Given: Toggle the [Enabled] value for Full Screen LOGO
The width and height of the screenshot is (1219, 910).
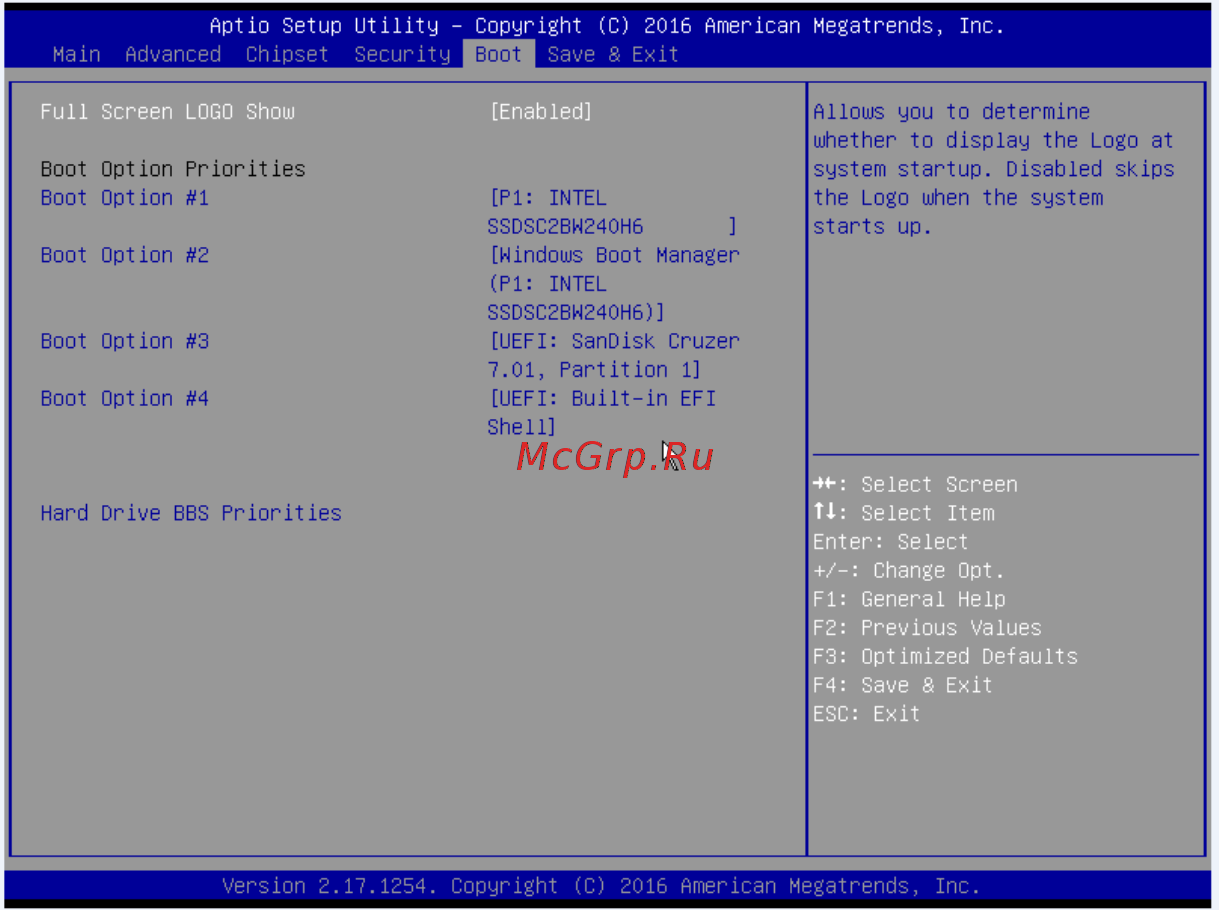Looking at the screenshot, I should (540, 111).
